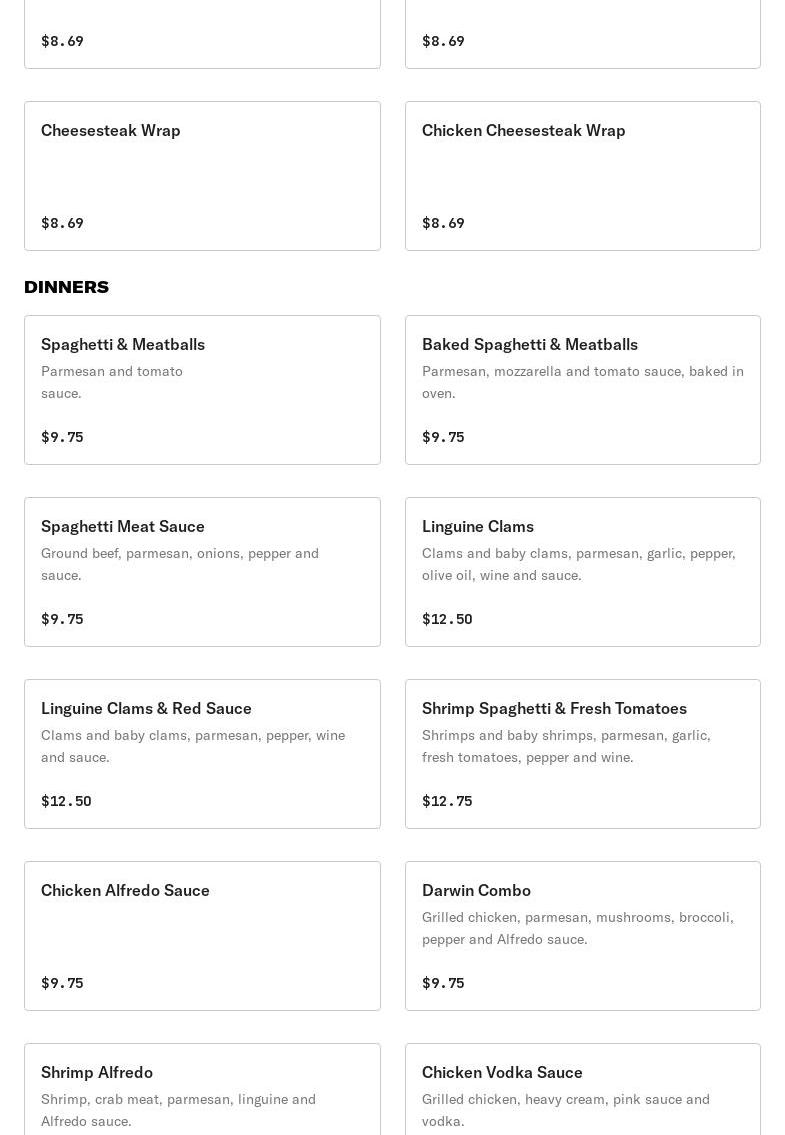This screenshot has width=785, height=1135.
Task: Click the Chicken Vodka Sauce title
Action: pos(502,1072)
